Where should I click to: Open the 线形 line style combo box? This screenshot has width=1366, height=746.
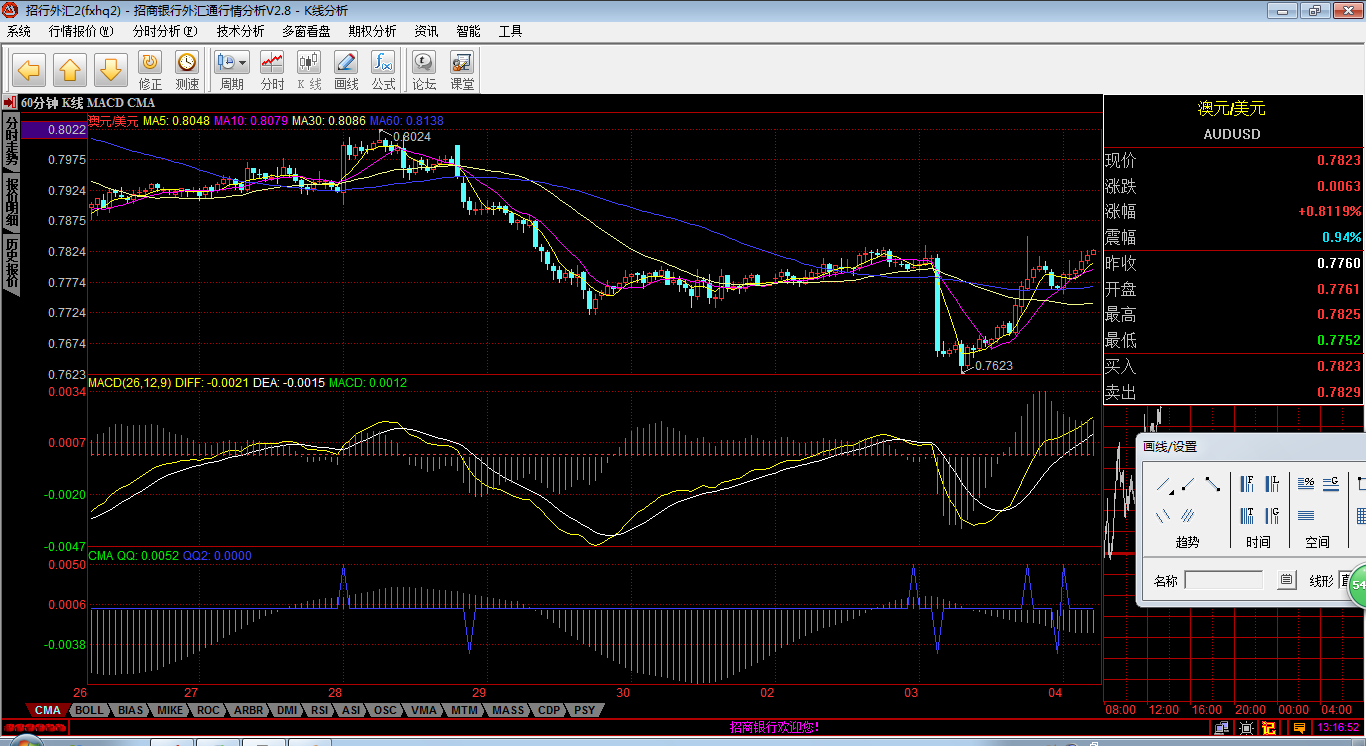1346,580
